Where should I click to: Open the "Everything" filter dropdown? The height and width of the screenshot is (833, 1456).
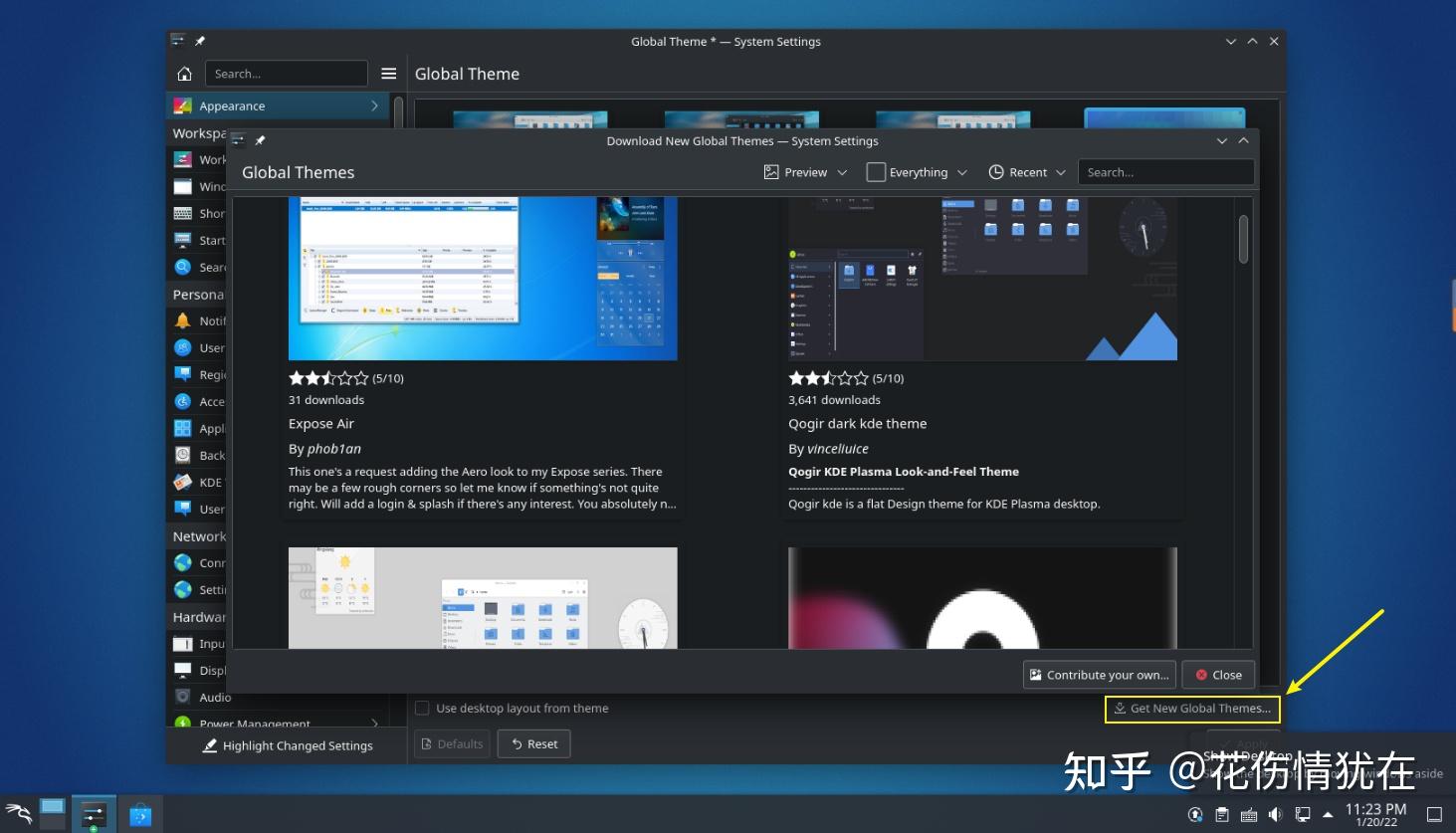916,171
